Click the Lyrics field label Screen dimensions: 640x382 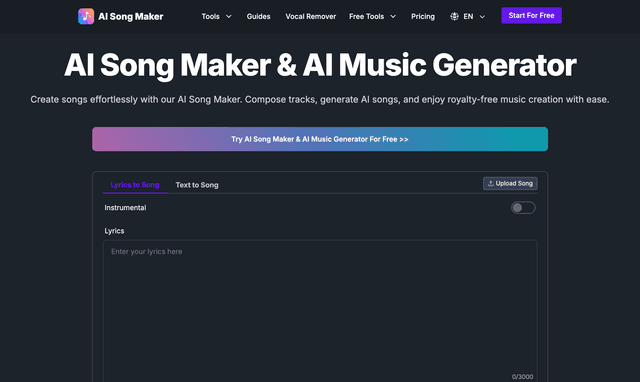pyautogui.click(x=114, y=231)
